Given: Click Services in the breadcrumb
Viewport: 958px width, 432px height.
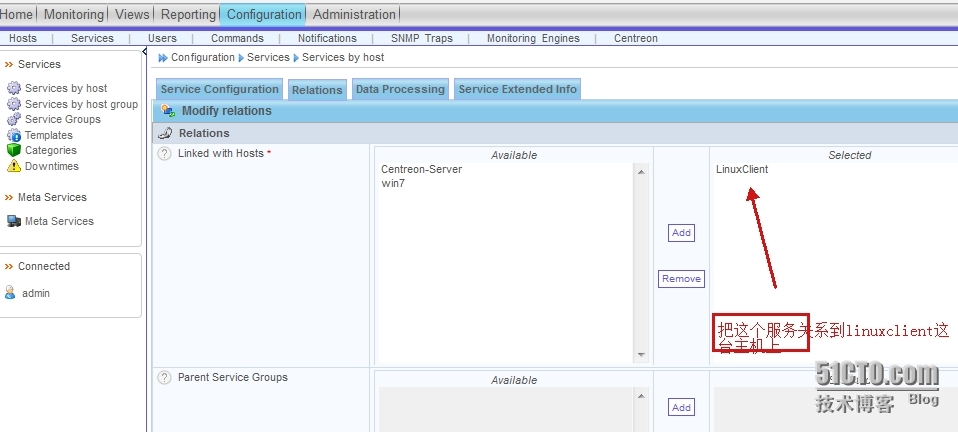Looking at the screenshot, I should click(268, 57).
